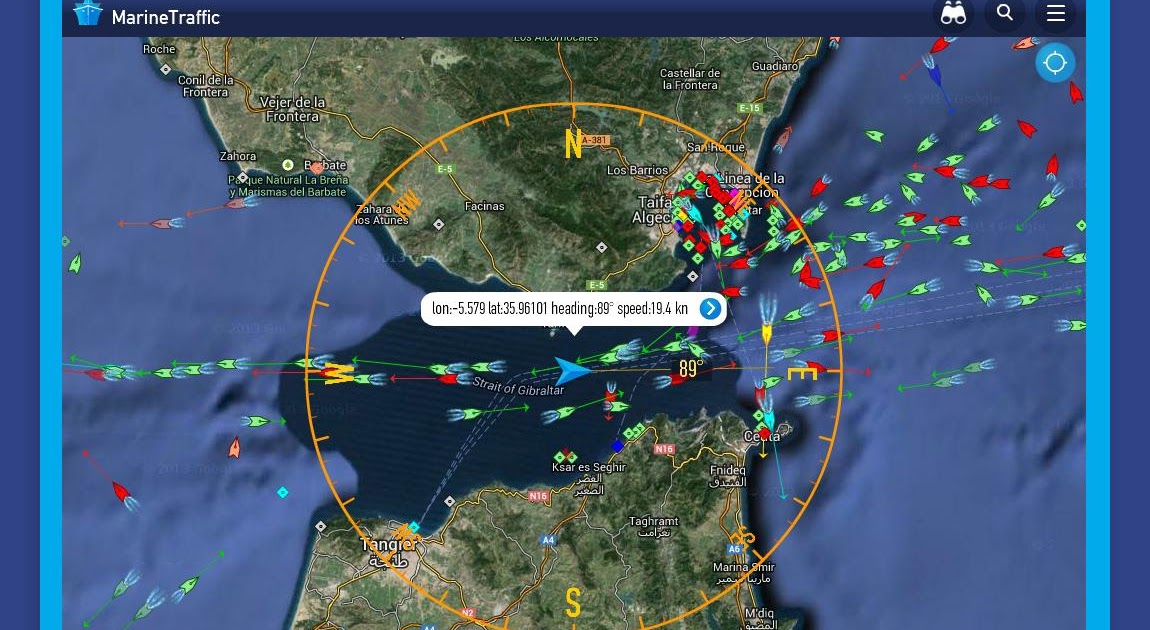Screen dimensions: 1150x630
Task: Click the 89° heading label
Action: coord(691,368)
